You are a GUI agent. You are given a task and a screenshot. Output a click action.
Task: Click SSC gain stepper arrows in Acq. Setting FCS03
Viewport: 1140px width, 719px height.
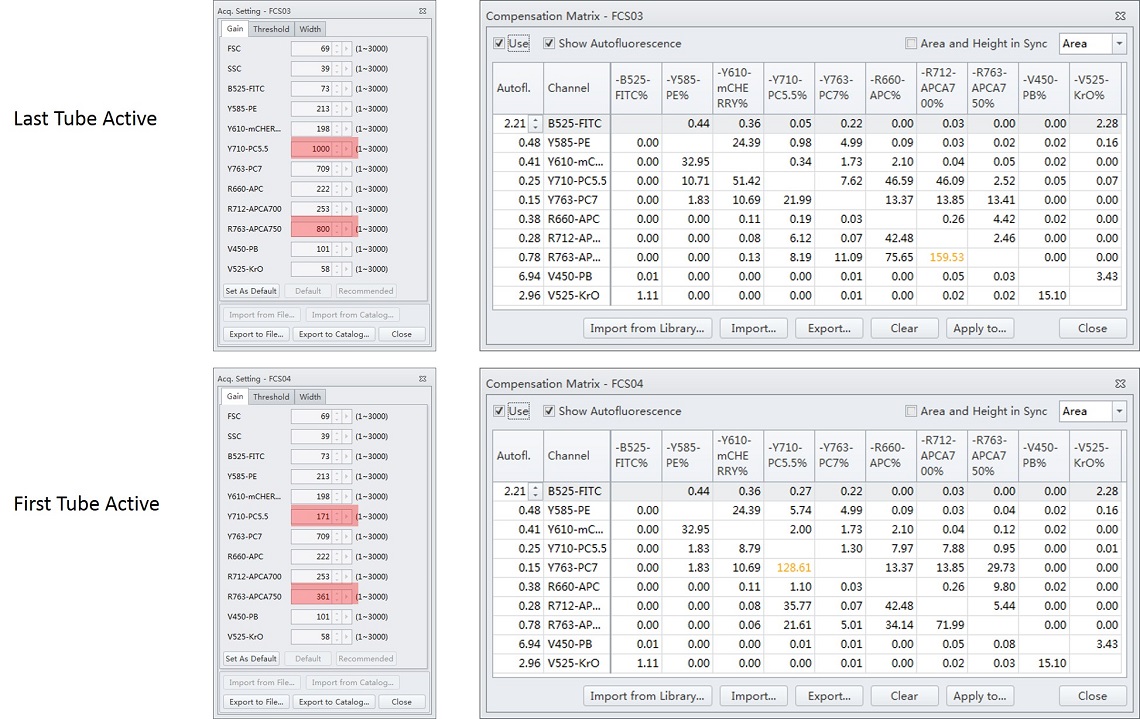tap(337, 69)
